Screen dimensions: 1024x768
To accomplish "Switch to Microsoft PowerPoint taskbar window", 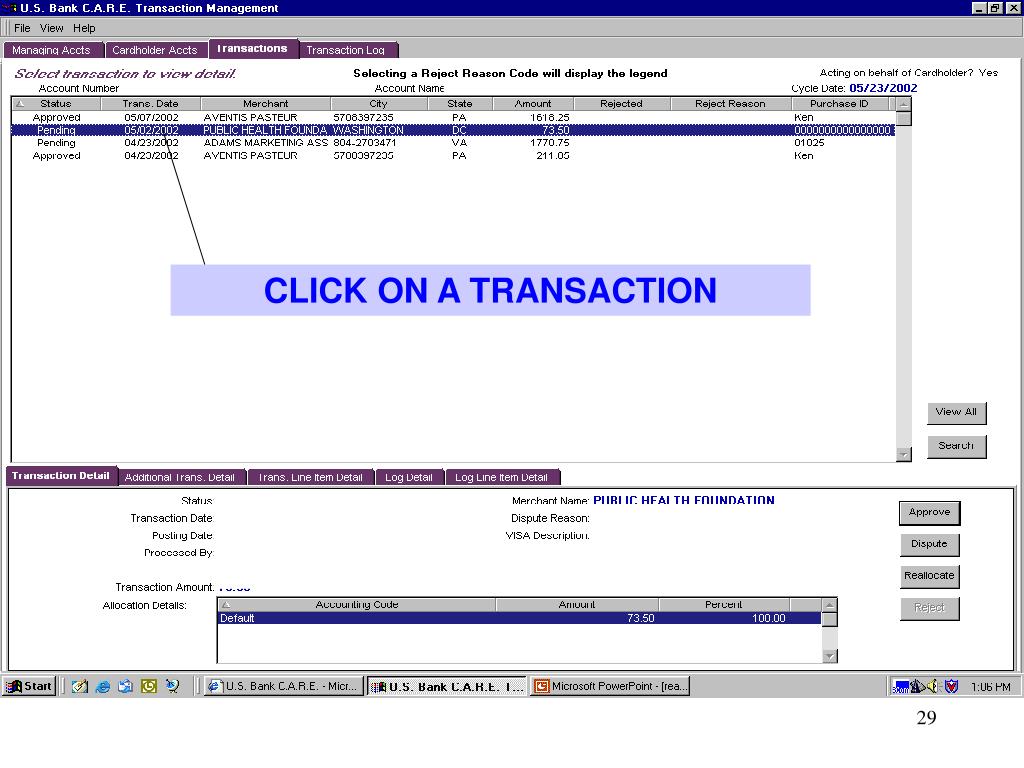I will point(610,686).
